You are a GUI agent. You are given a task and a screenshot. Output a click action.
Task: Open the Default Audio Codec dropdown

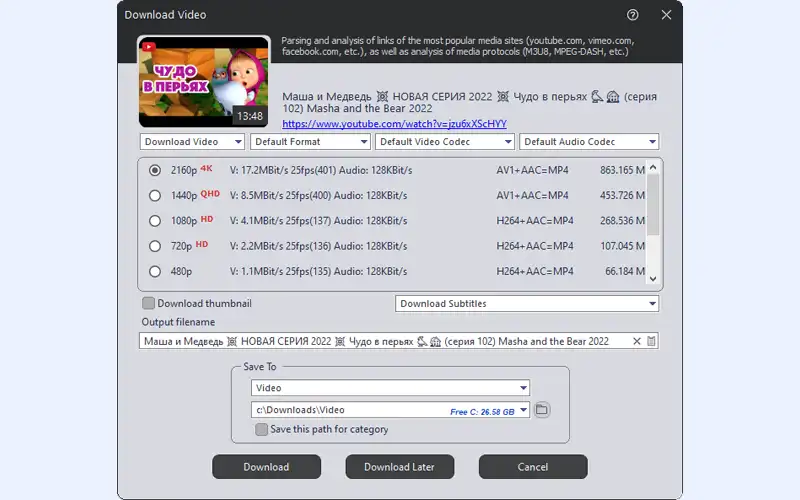[x=589, y=142]
